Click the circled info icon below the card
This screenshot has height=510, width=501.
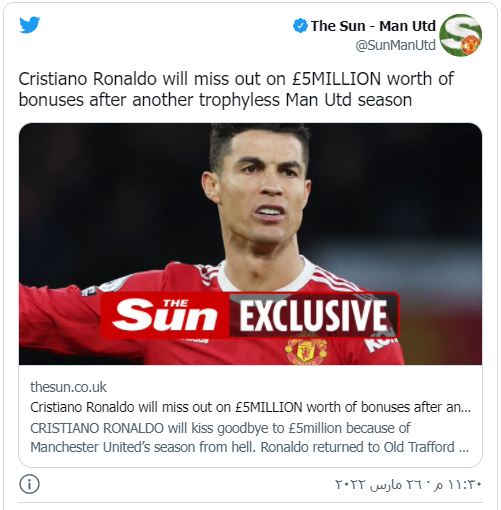click(29, 484)
